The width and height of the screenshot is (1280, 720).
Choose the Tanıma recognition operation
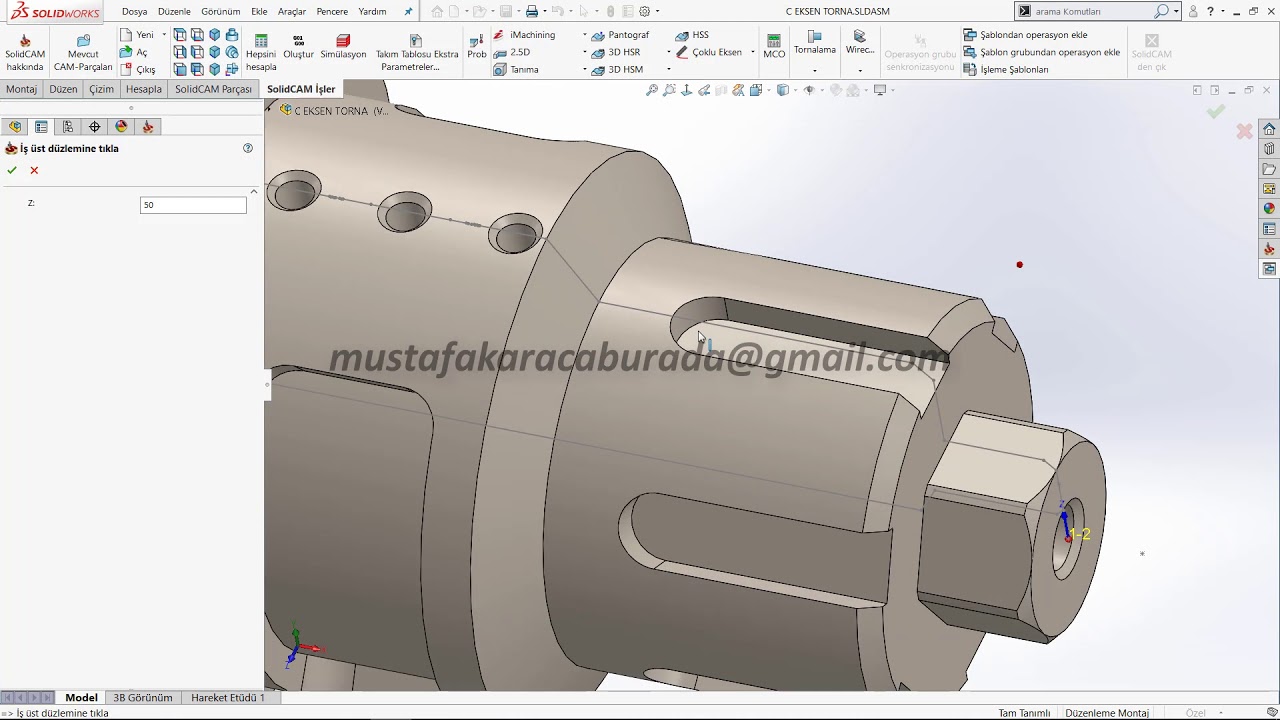pos(516,70)
